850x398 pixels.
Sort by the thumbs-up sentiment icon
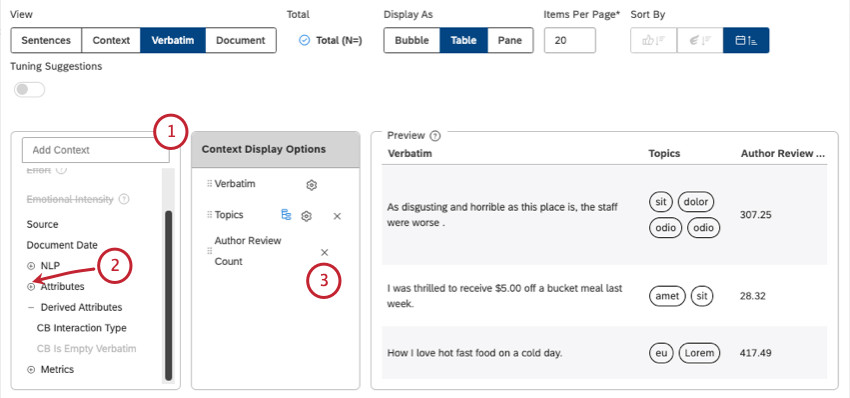pyautogui.click(x=653, y=40)
